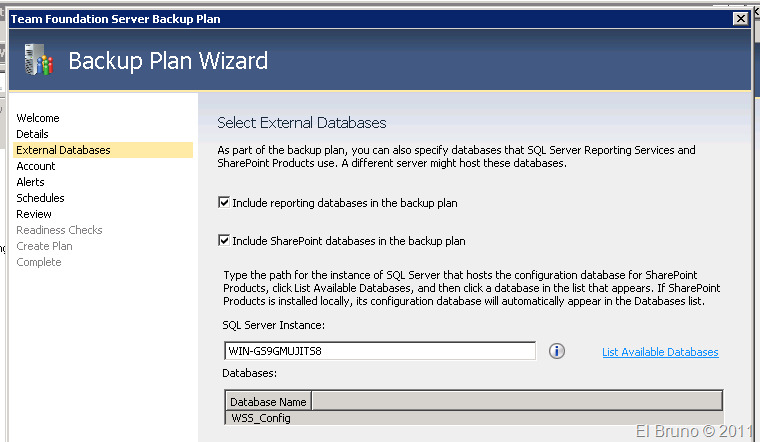Image resolution: width=760 pixels, height=442 pixels.
Task: Click into the SQL Server Instance field
Action: (x=380, y=351)
